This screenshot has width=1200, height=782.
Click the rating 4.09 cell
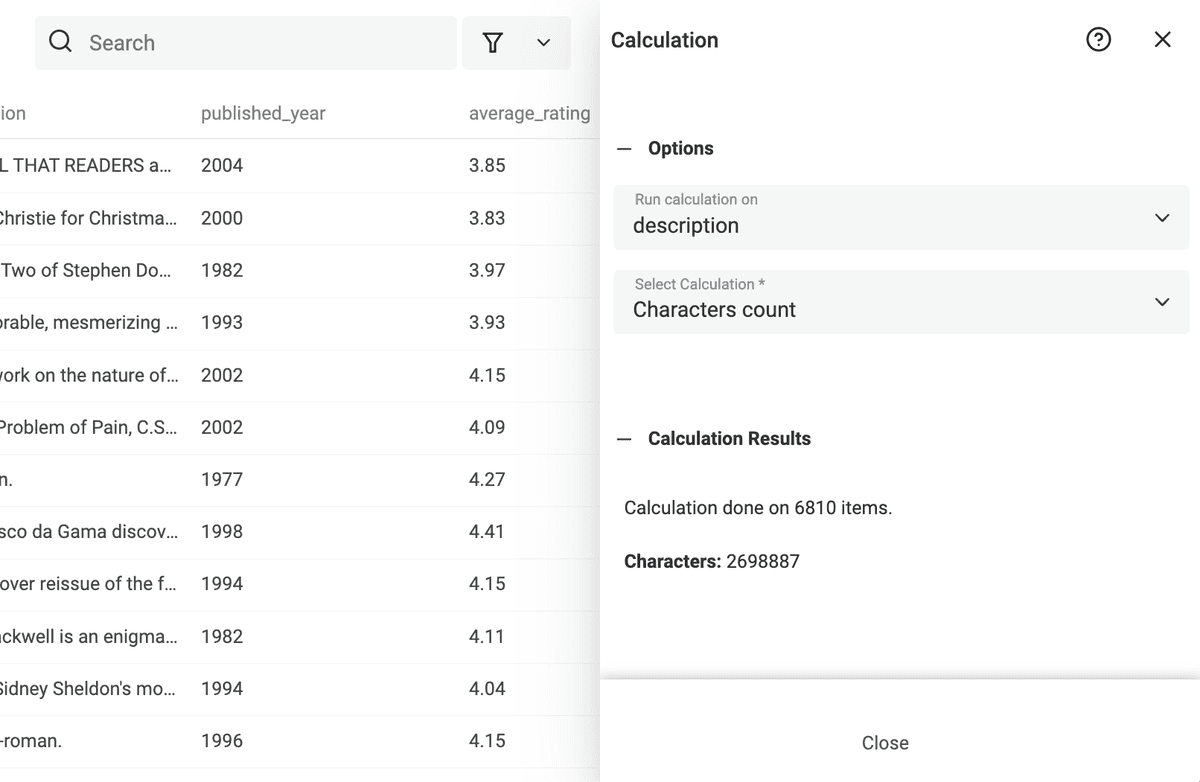point(487,427)
